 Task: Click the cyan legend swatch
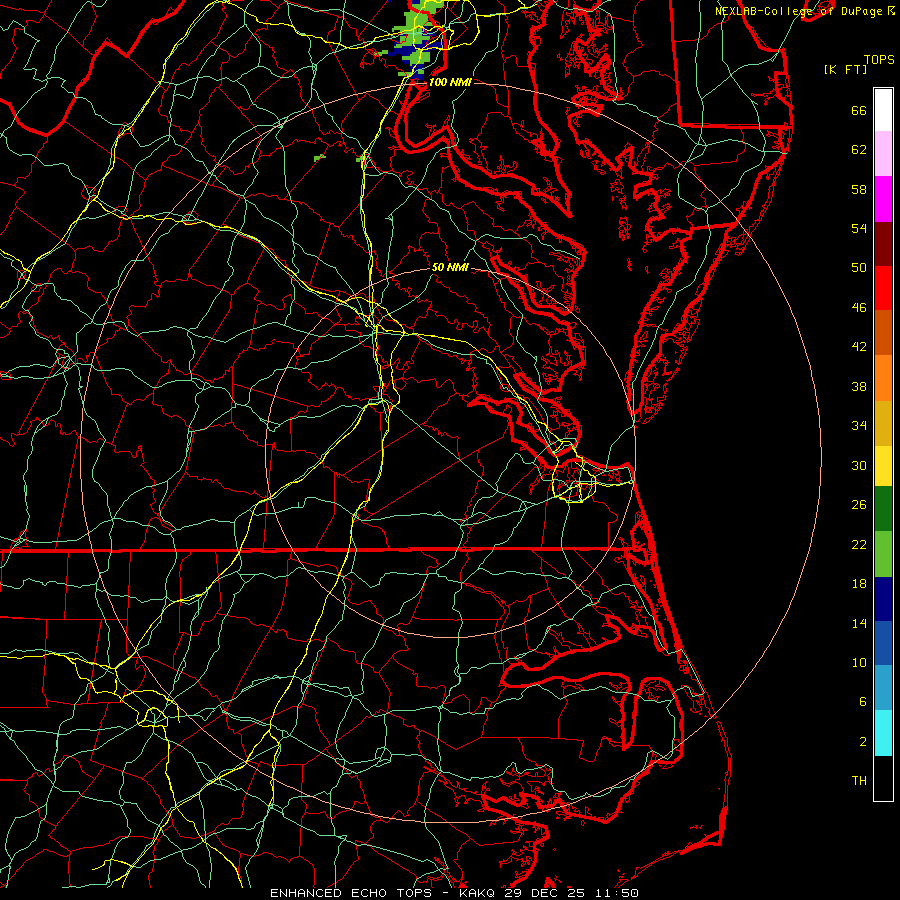(883, 733)
